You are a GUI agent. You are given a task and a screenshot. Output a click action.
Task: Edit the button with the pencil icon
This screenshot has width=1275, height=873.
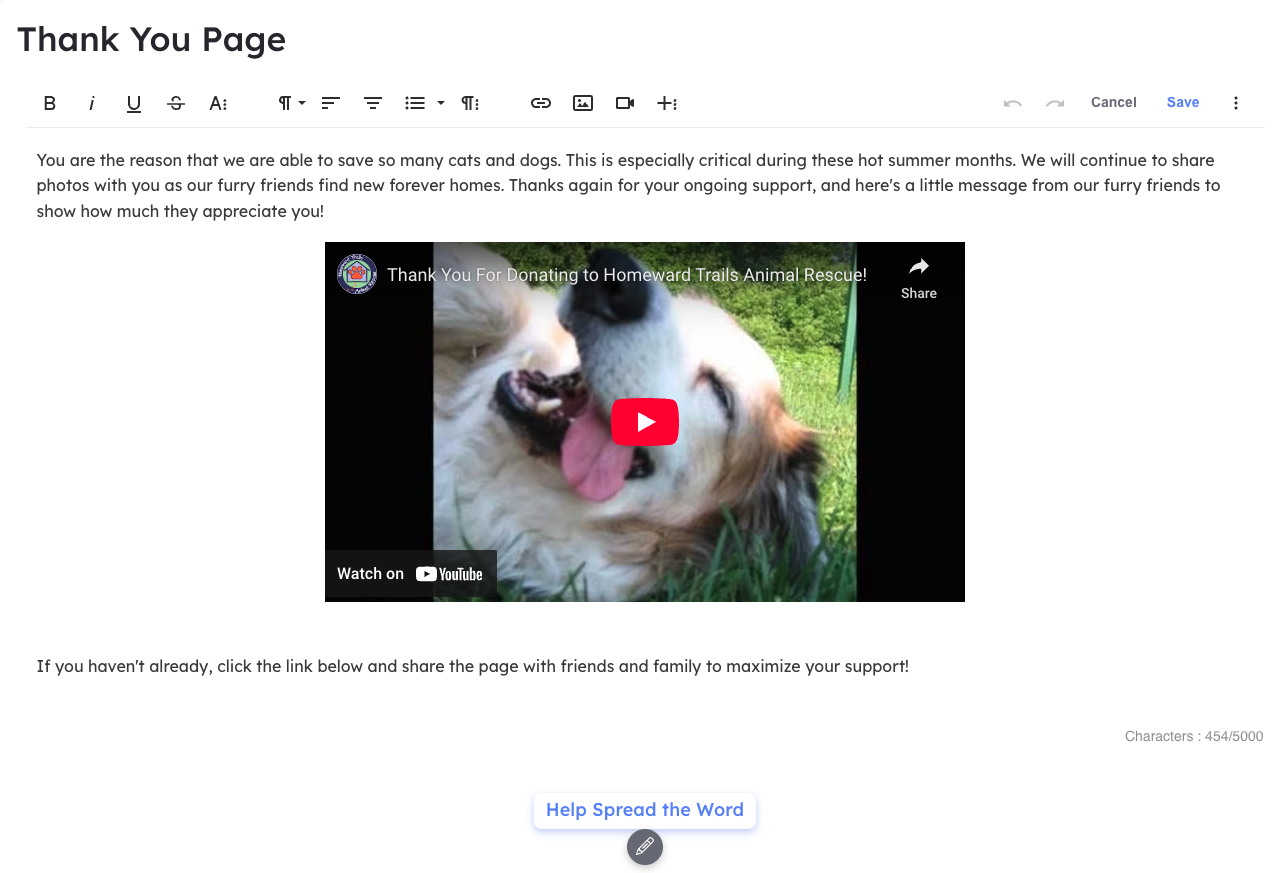pos(645,847)
